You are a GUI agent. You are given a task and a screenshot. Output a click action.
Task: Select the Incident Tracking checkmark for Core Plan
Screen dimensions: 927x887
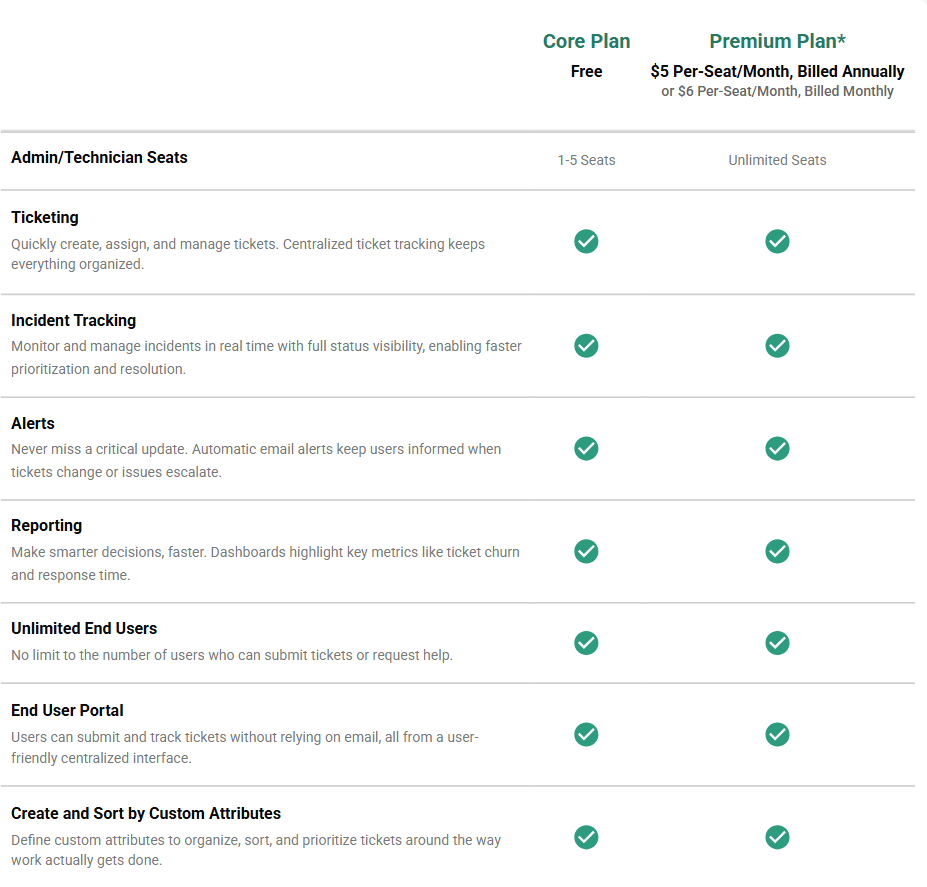point(586,345)
